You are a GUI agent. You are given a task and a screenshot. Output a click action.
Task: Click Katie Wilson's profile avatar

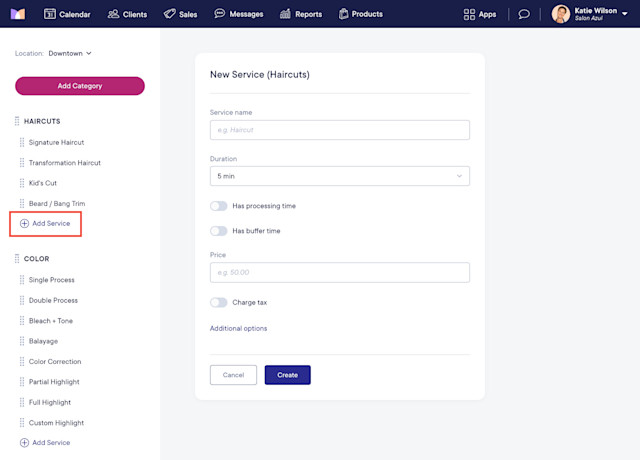point(561,14)
